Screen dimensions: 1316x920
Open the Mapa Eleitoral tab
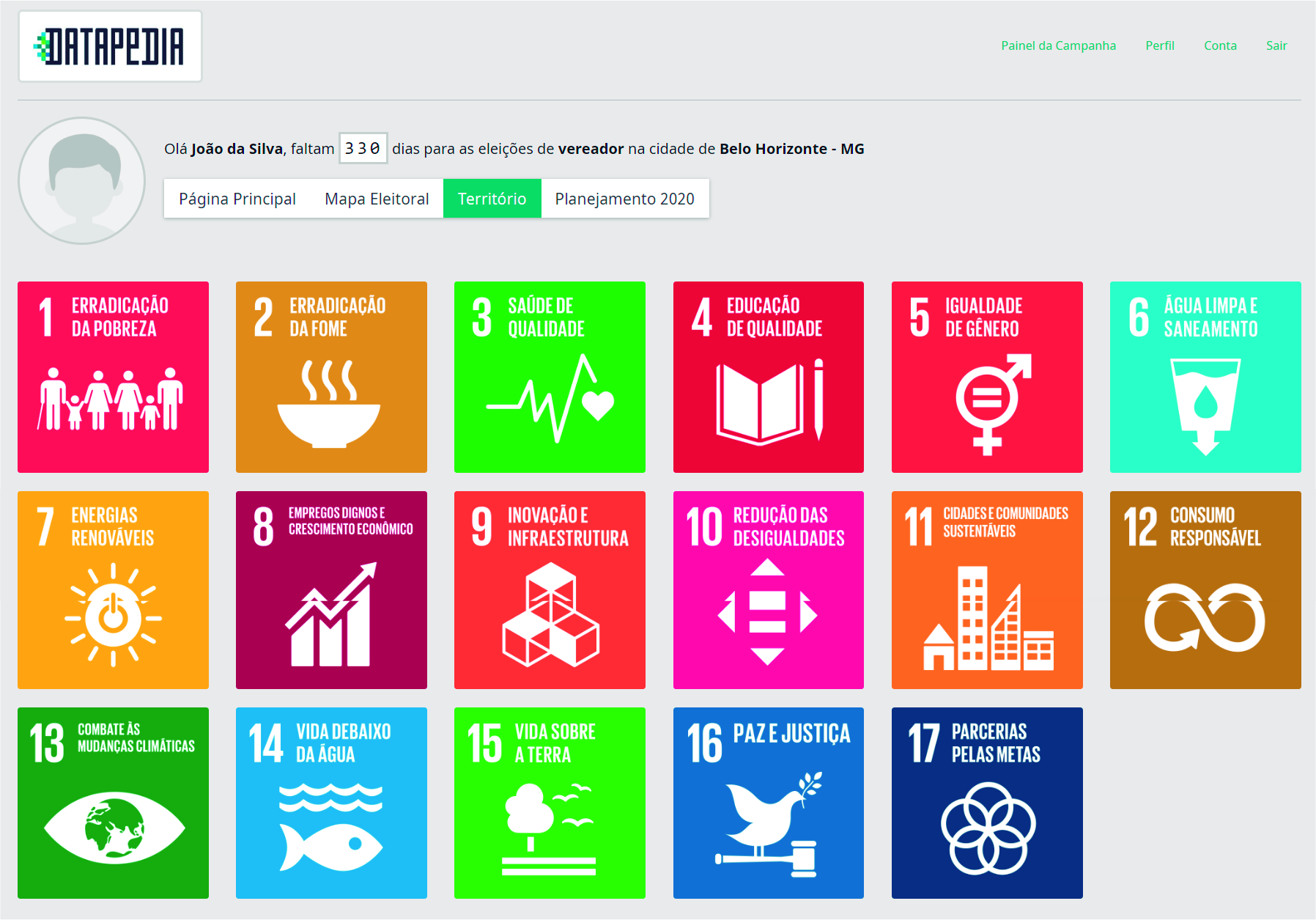tap(377, 199)
